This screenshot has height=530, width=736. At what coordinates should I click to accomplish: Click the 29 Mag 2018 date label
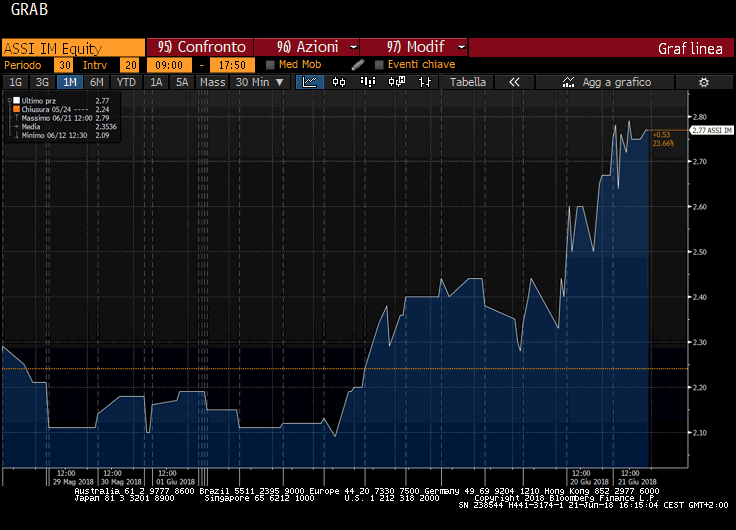click(73, 482)
